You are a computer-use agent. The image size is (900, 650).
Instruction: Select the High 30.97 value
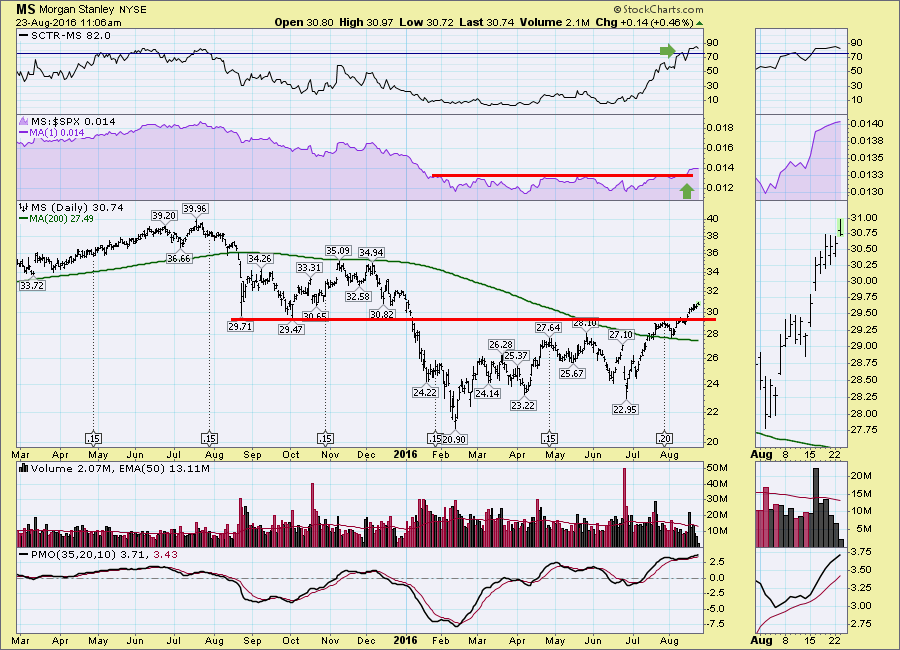coord(366,22)
